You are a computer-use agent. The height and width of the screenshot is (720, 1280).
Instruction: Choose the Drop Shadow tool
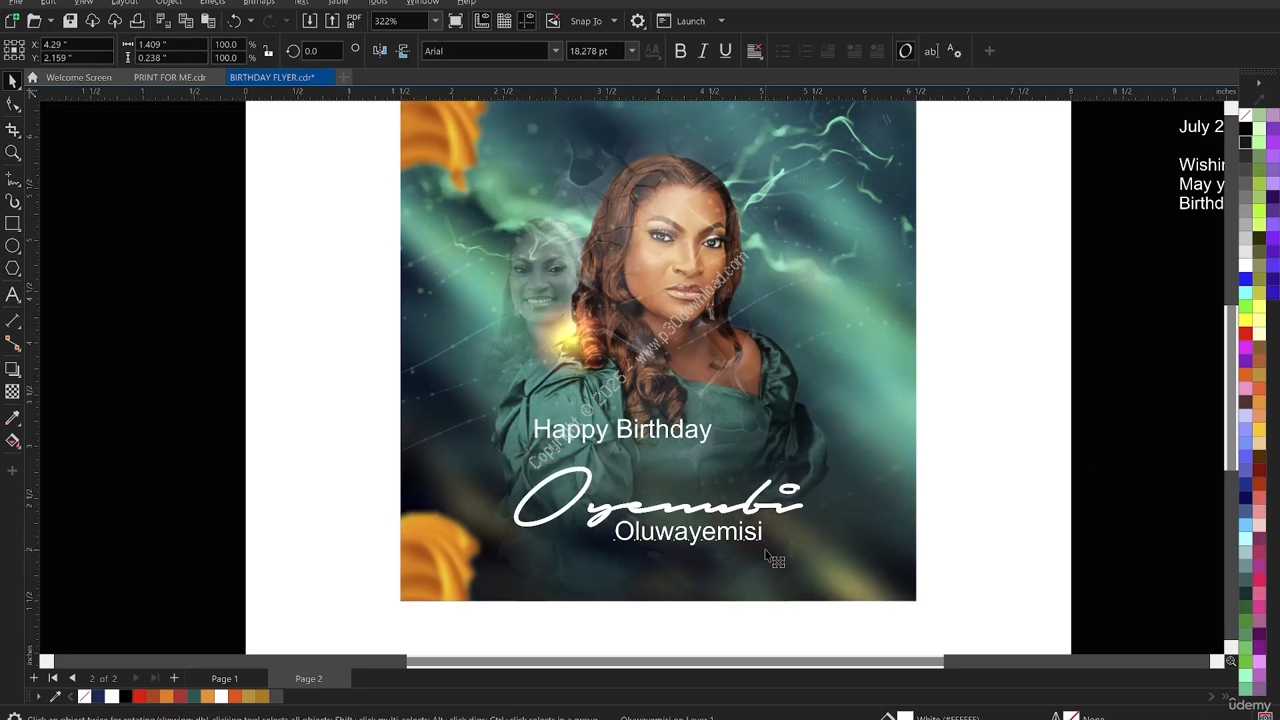pos(12,369)
